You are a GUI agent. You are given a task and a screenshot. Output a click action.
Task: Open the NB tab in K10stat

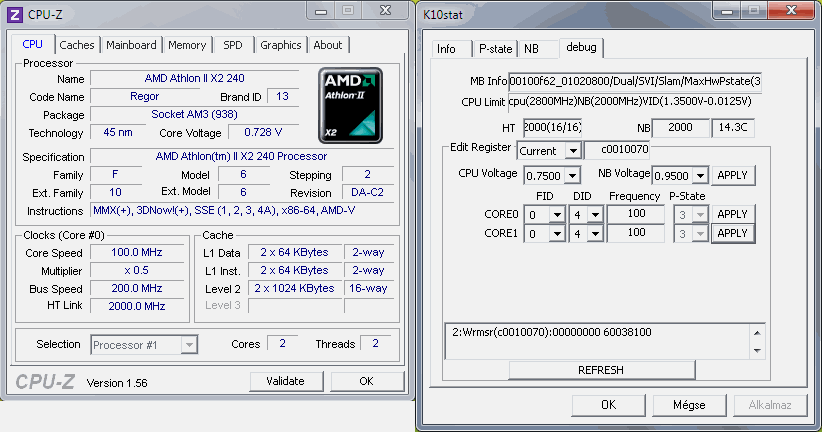(x=531, y=49)
